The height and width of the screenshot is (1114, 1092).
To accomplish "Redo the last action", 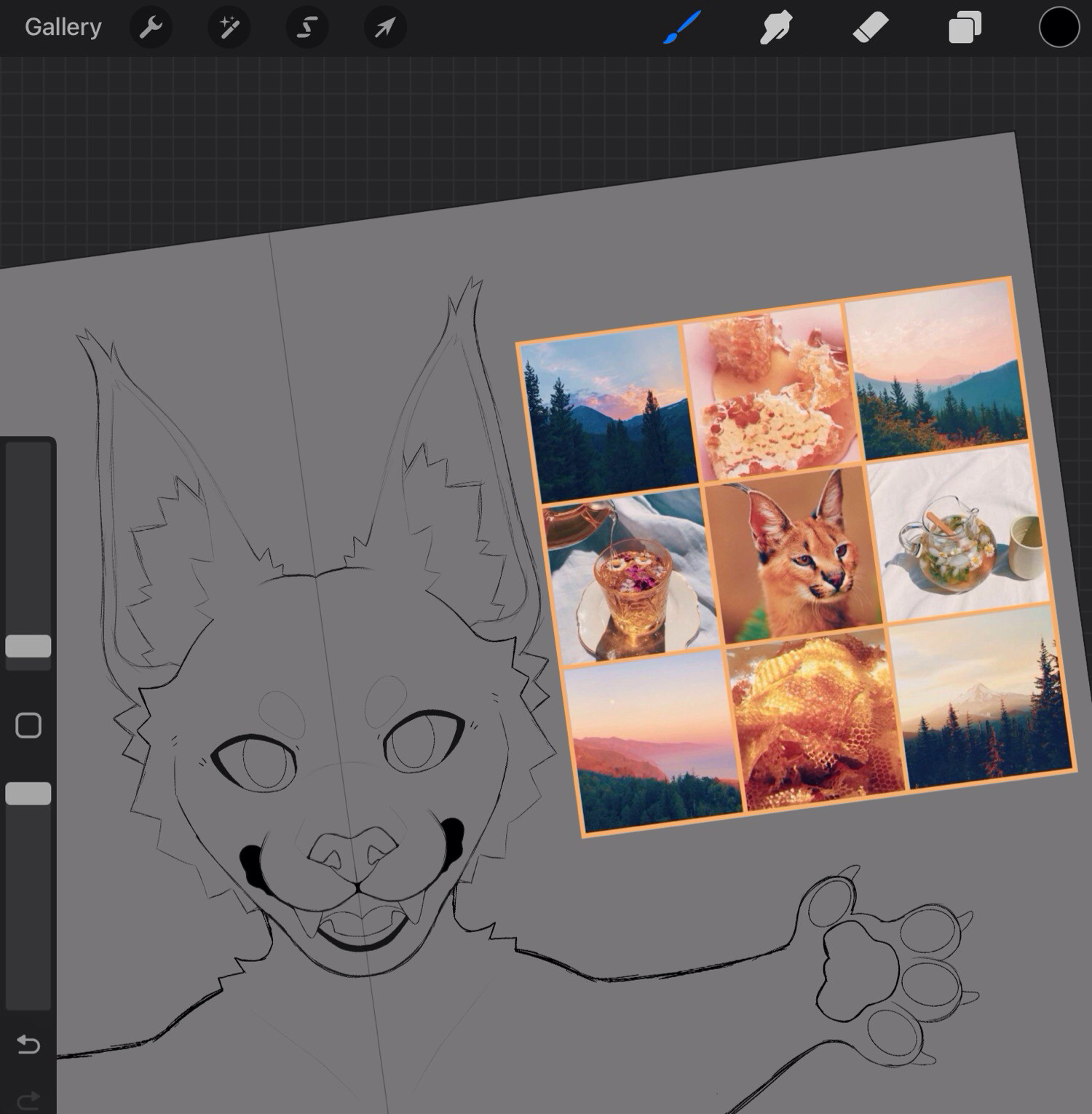I will 28,1099.
